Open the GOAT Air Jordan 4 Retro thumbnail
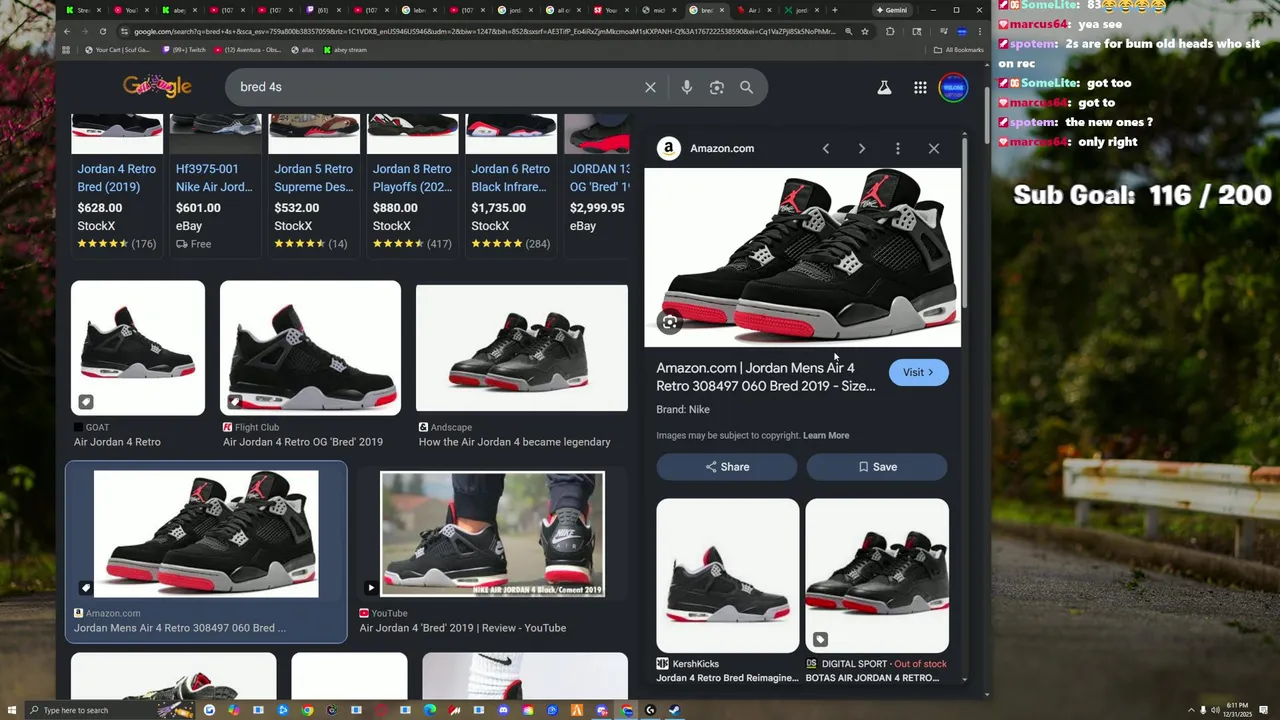 click(138, 348)
